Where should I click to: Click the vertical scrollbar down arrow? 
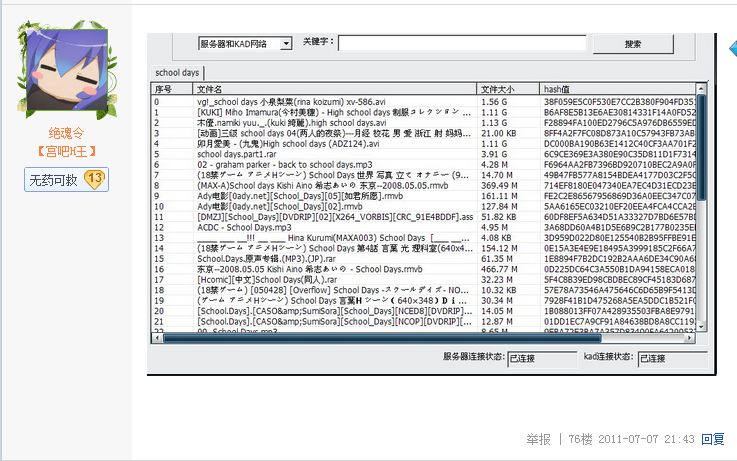pos(701,326)
